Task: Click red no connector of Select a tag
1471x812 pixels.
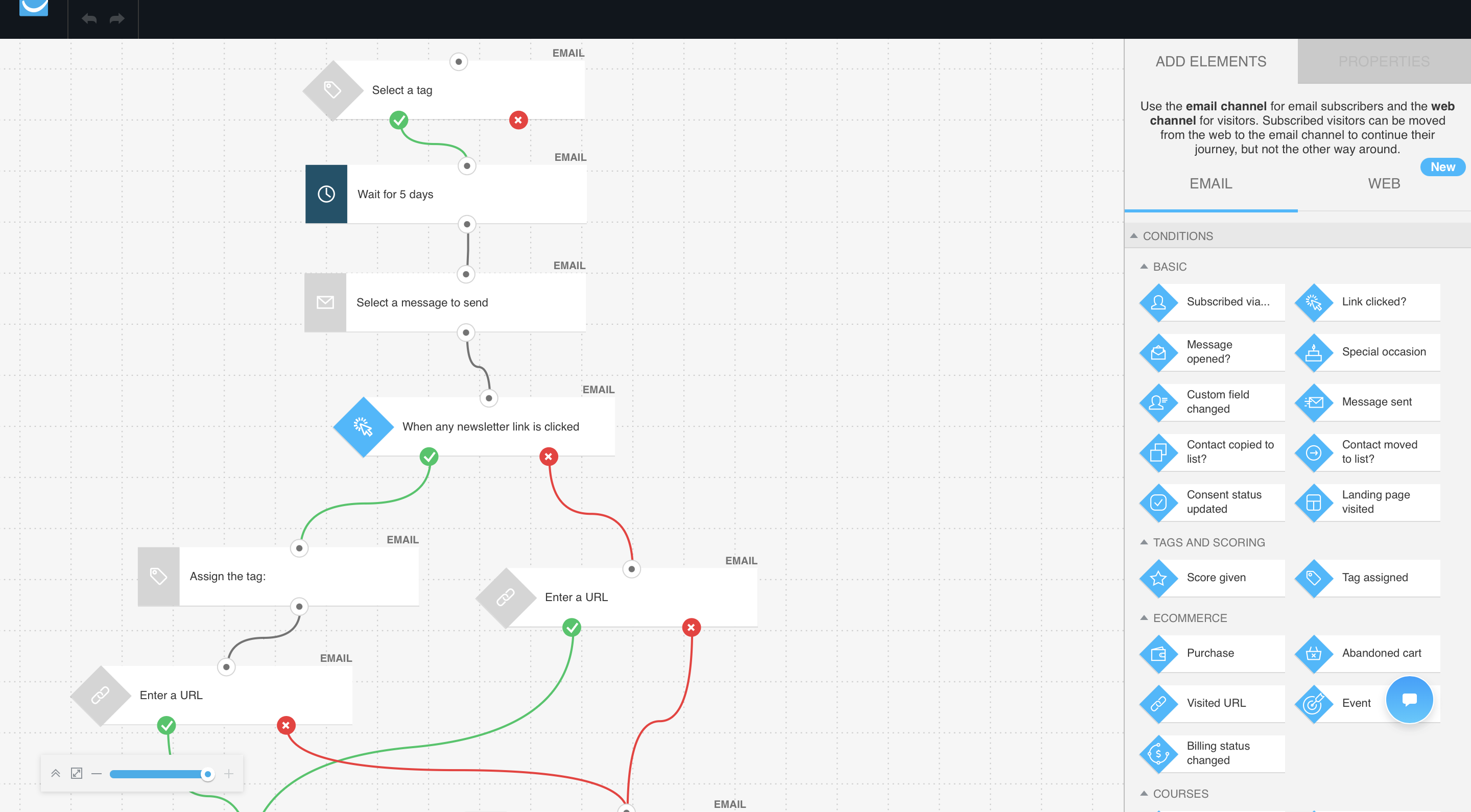Action: point(518,121)
